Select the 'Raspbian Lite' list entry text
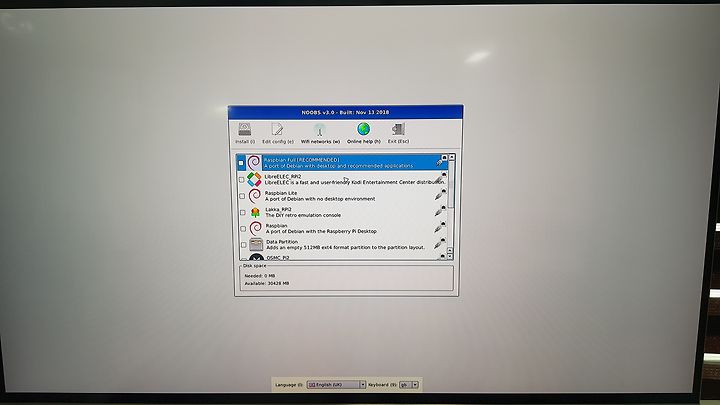 point(281,193)
